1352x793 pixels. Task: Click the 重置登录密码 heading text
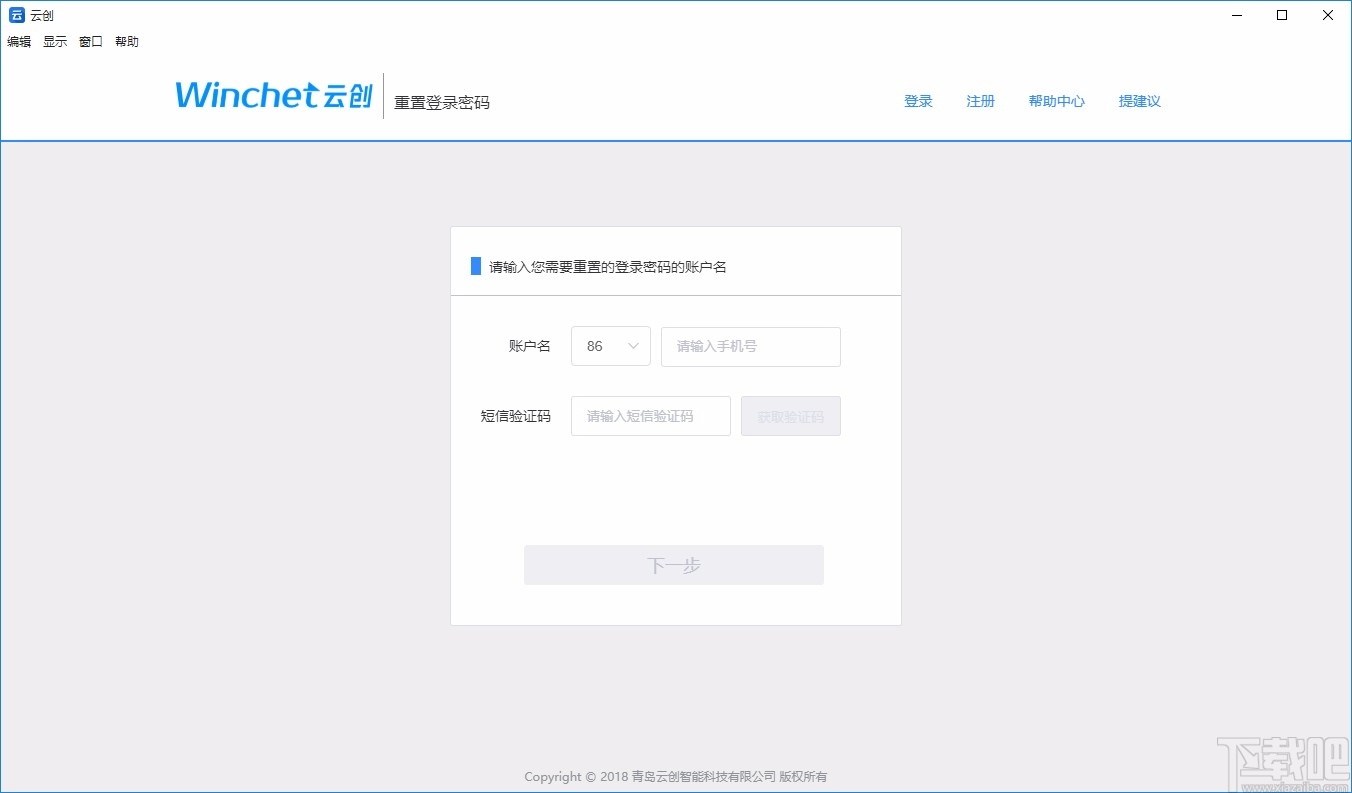click(442, 102)
